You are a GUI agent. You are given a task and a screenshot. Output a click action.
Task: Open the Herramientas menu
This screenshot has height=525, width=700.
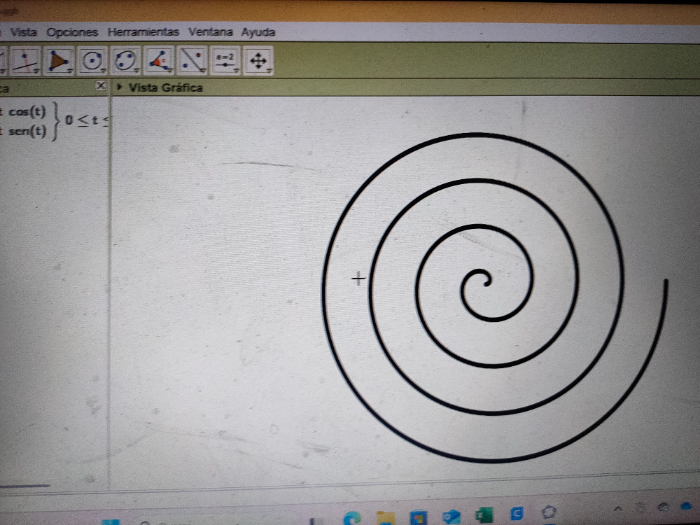click(x=143, y=32)
